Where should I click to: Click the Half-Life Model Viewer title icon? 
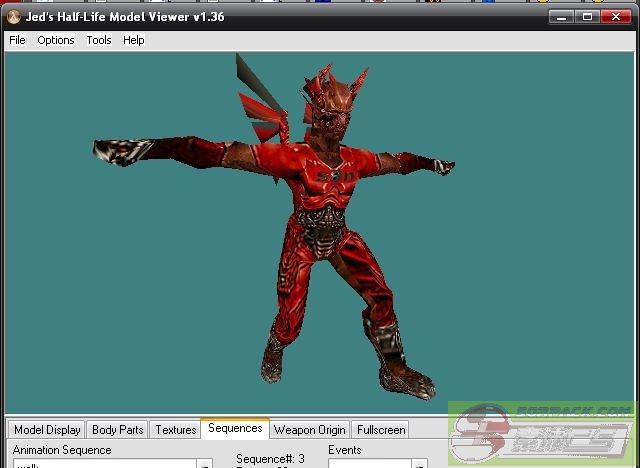click(x=14, y=17)
